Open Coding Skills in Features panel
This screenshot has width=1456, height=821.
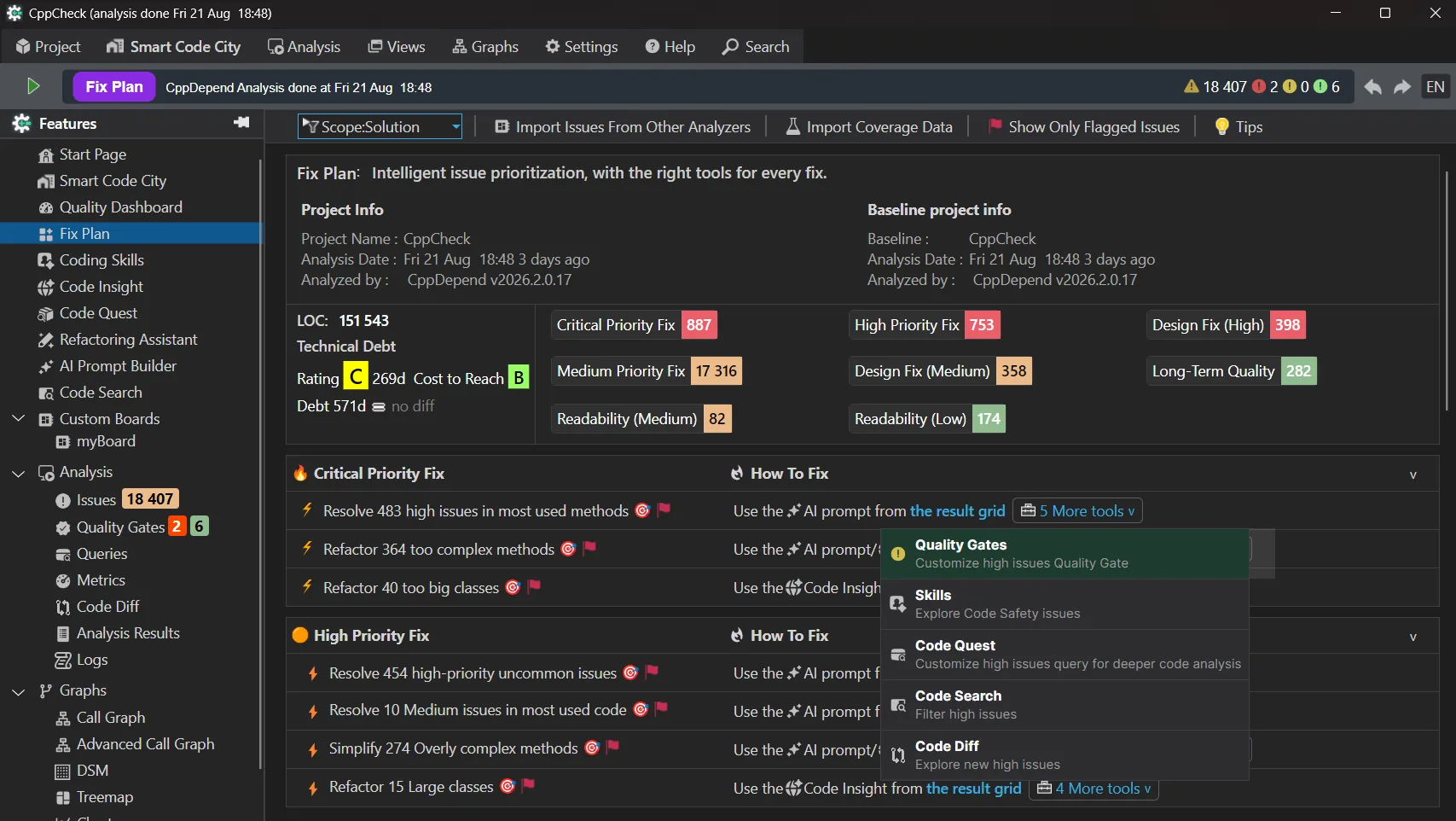point(101,259)
